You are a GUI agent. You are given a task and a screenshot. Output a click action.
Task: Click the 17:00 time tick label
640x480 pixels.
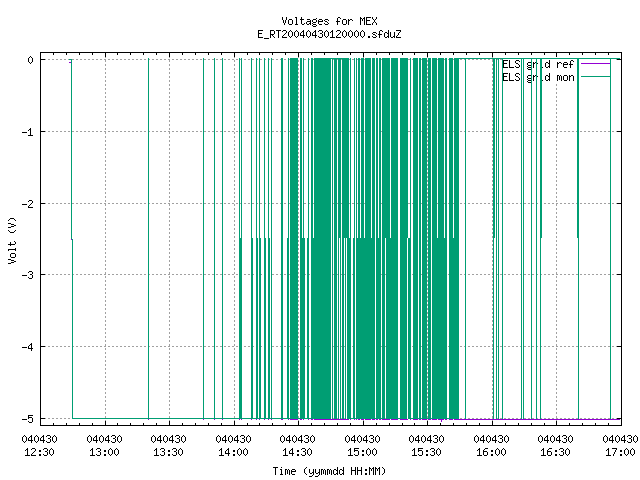(x=620, y=452)
